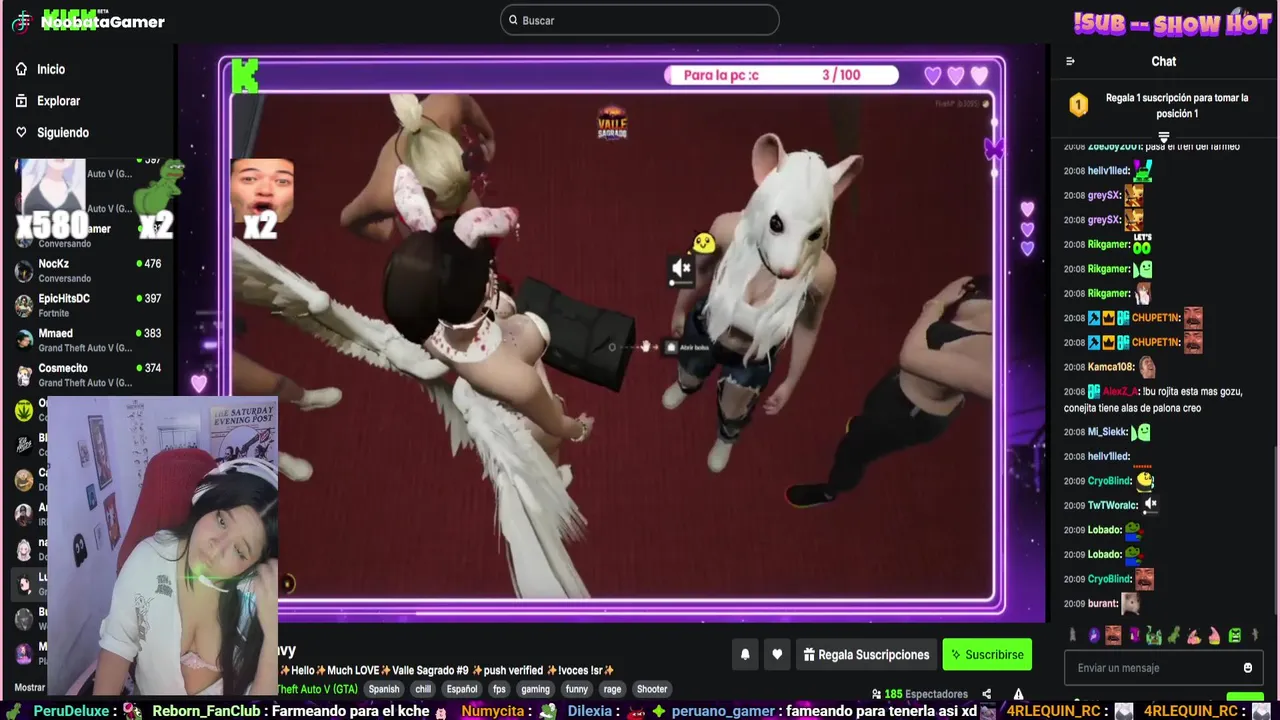The height and width of the screenshot is (720, 1280).
Task: Click CHUPET1N's first laughing face emote
Action: coord(1193,318)
